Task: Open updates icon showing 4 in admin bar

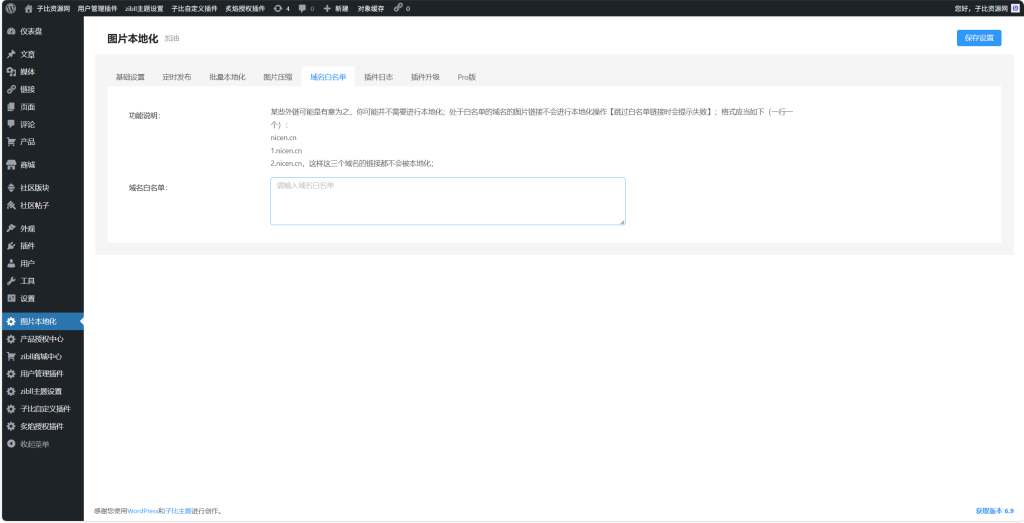Action: (x=277, y=8)
